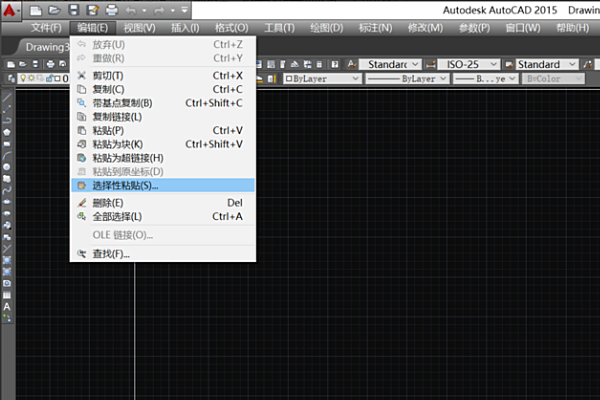Click the Plot Preview icon in standard toolbar row

(x=63, y=64)
